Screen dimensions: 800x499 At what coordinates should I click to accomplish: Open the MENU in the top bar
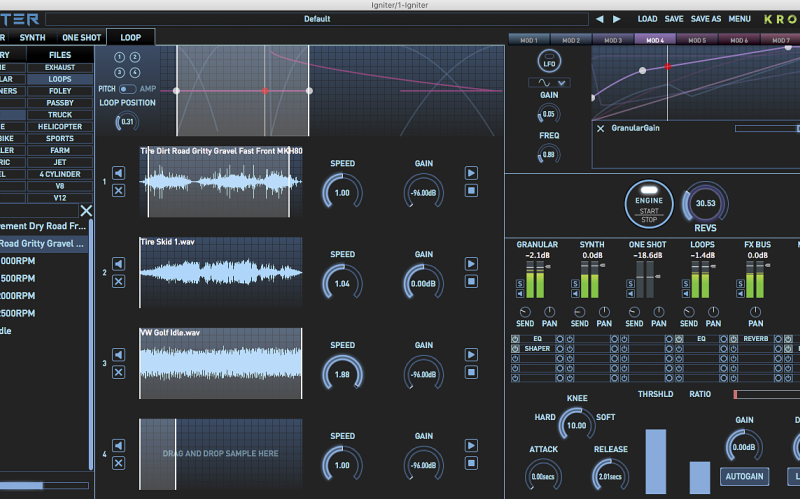739,19
